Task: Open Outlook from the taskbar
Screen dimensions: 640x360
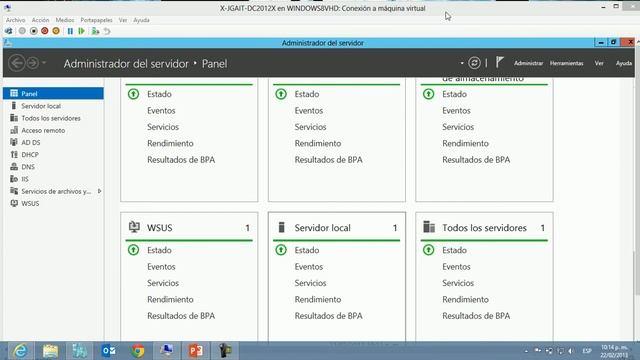Action: tap(109, 351)
